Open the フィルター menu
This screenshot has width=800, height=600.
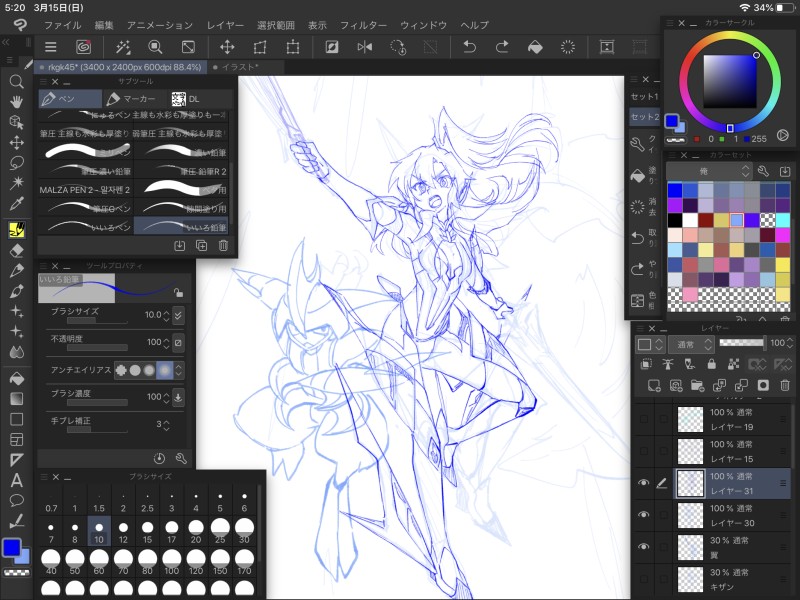click(x=362, y=24)
